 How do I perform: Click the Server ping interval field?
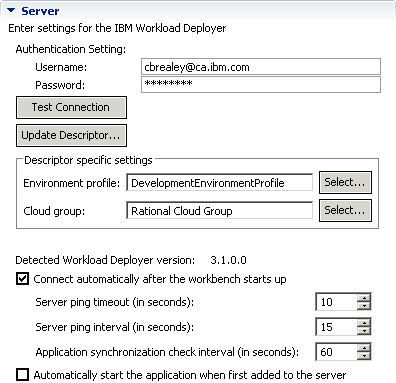(x=336, y=327)
